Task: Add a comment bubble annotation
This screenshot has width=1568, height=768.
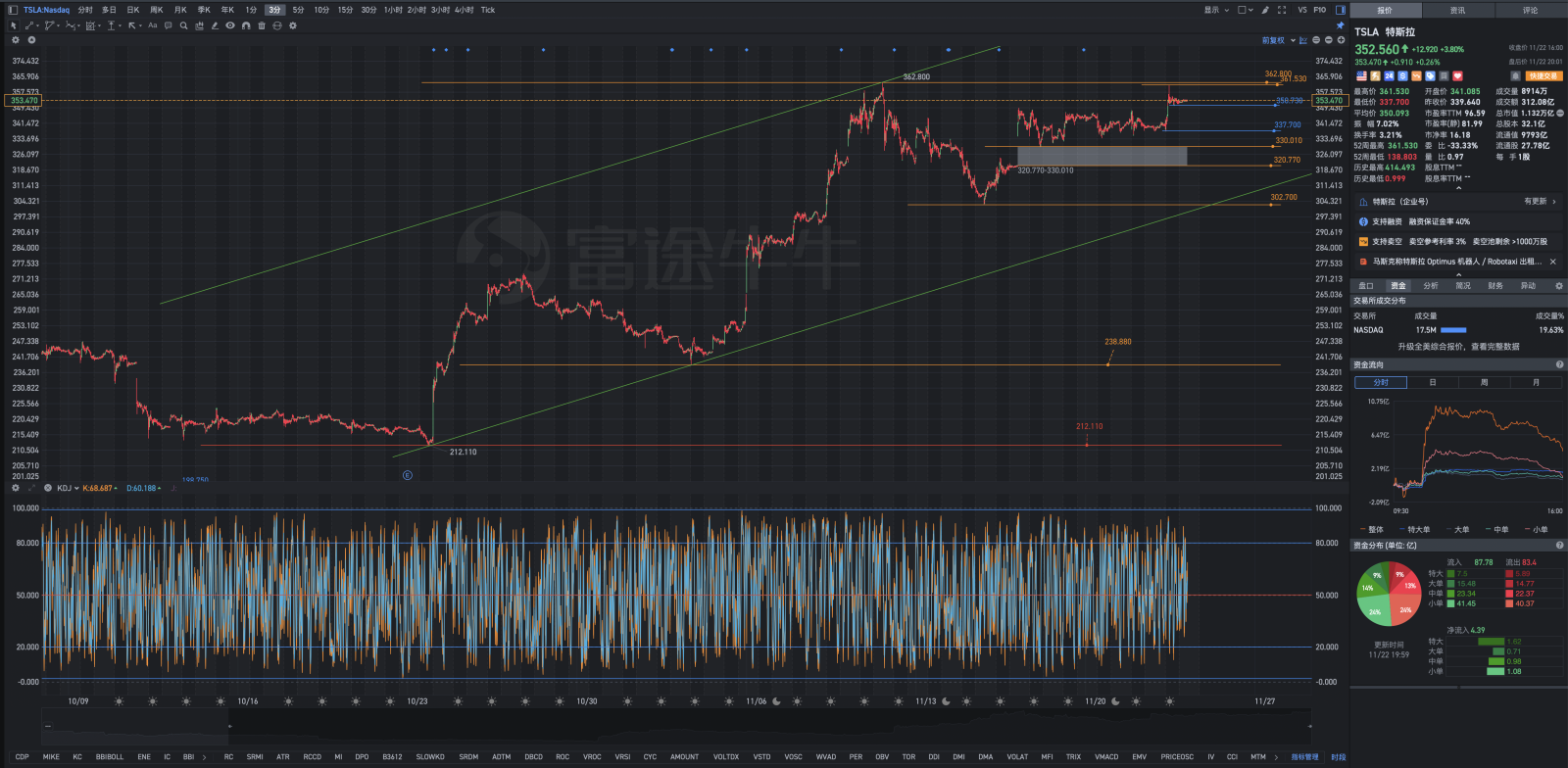Action: (169, 25)
